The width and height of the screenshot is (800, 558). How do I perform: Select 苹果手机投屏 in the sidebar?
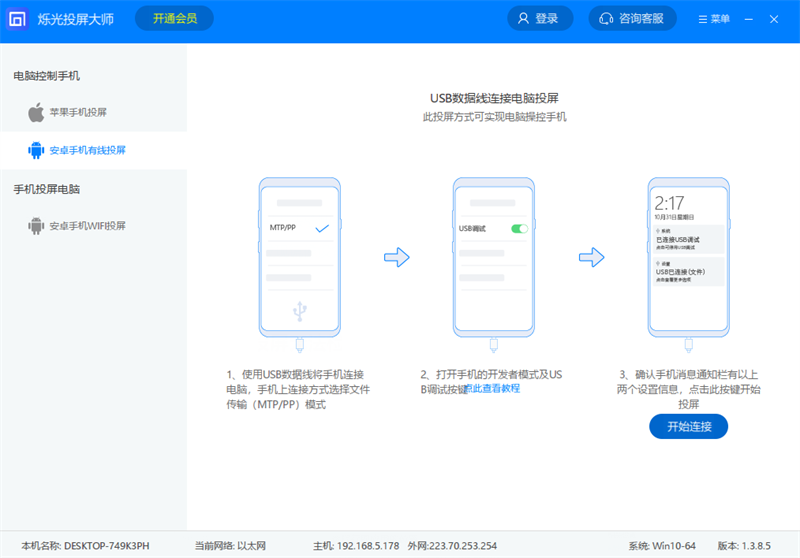(94, 112)
